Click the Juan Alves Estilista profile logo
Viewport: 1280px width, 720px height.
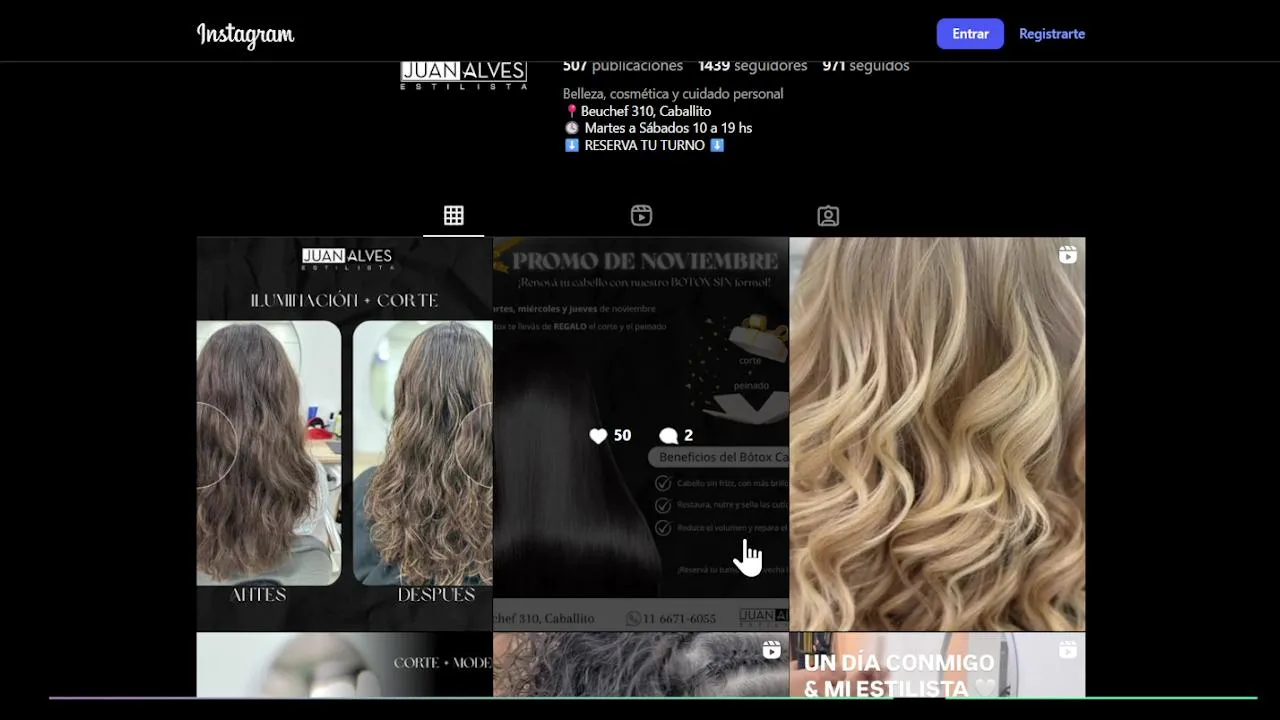[464, 75]
